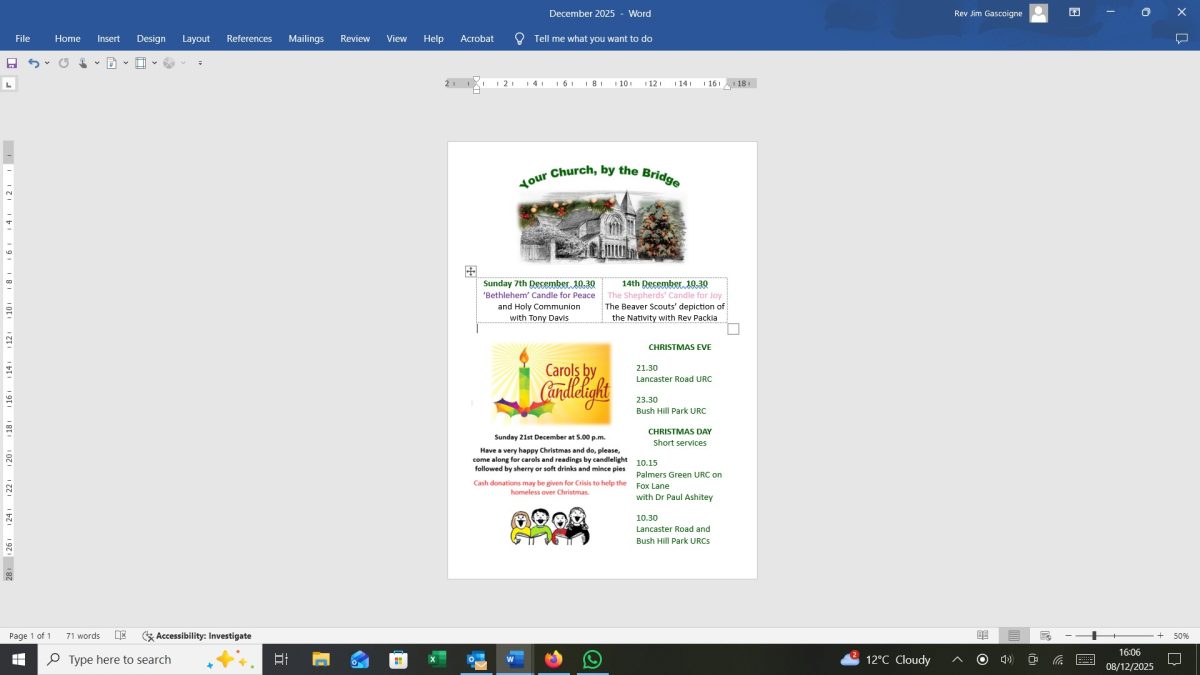Undo the last action
1200x675 pixels.
(33, 63)
